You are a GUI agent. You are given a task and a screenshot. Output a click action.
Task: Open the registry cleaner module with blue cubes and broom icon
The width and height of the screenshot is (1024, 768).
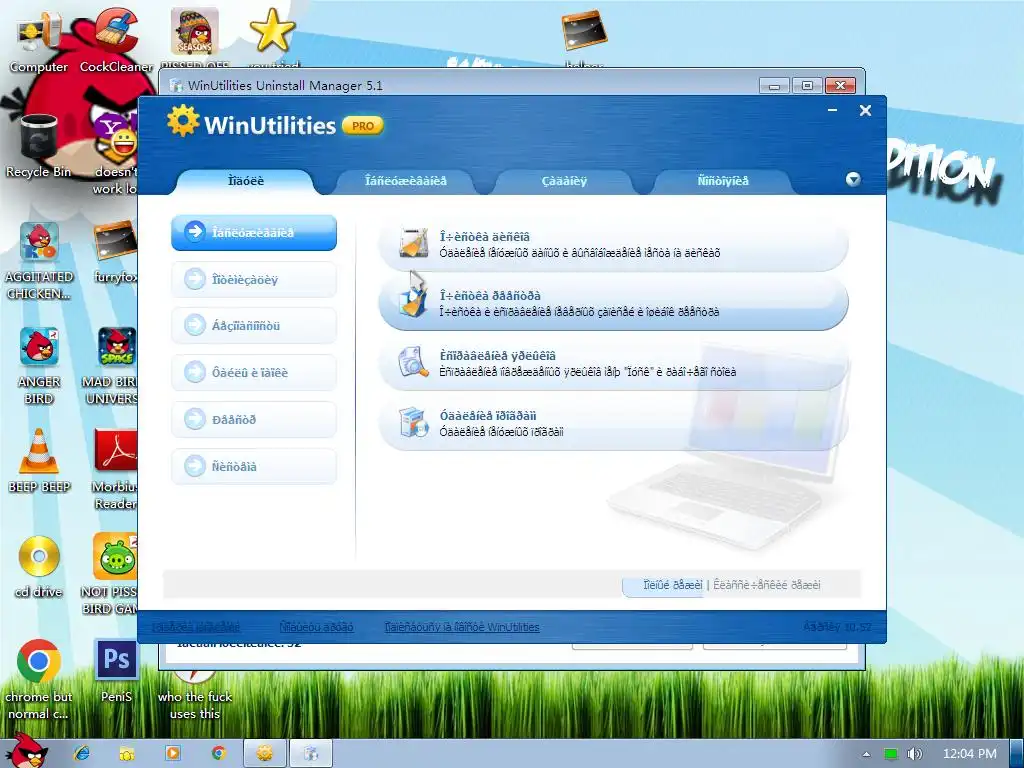pyautogui.click(x=613, y=304)
